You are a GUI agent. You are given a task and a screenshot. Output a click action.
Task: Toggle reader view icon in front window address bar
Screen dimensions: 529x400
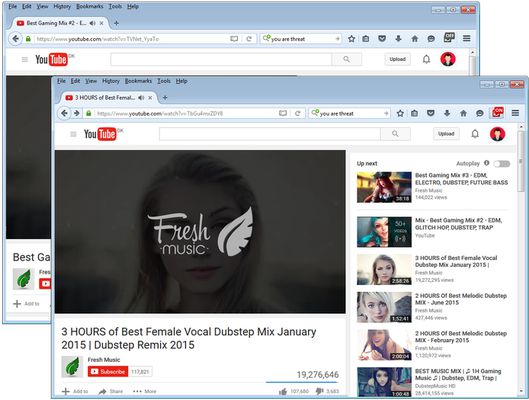tap(283, 113)
